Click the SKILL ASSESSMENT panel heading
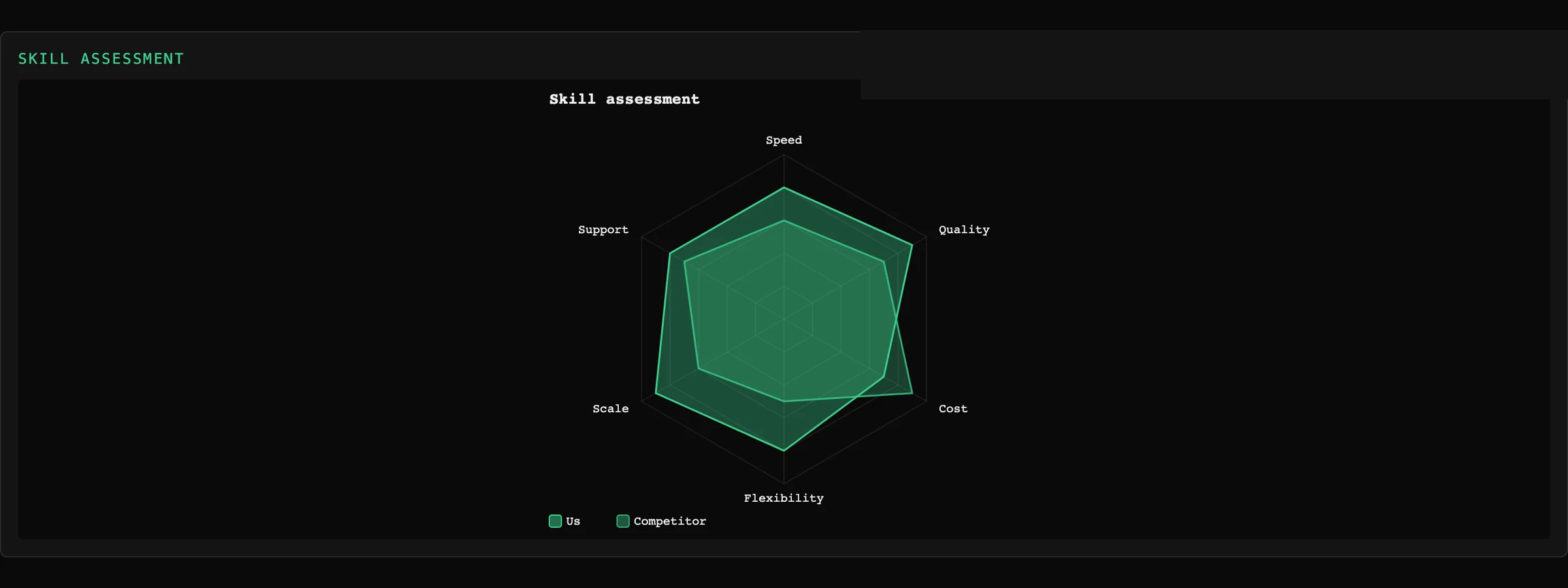Viewport: 1568px width, 588px height. (x=101, y=59)
